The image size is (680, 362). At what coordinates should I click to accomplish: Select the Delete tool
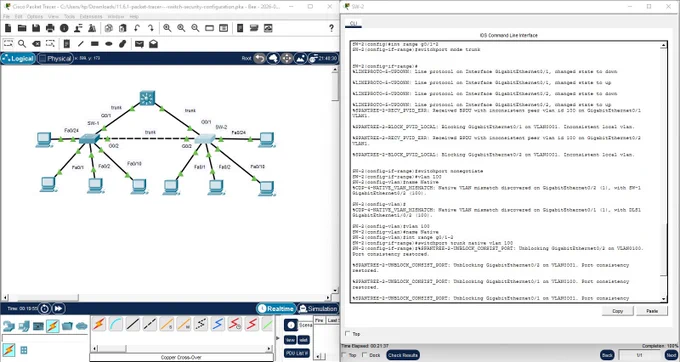36,44
